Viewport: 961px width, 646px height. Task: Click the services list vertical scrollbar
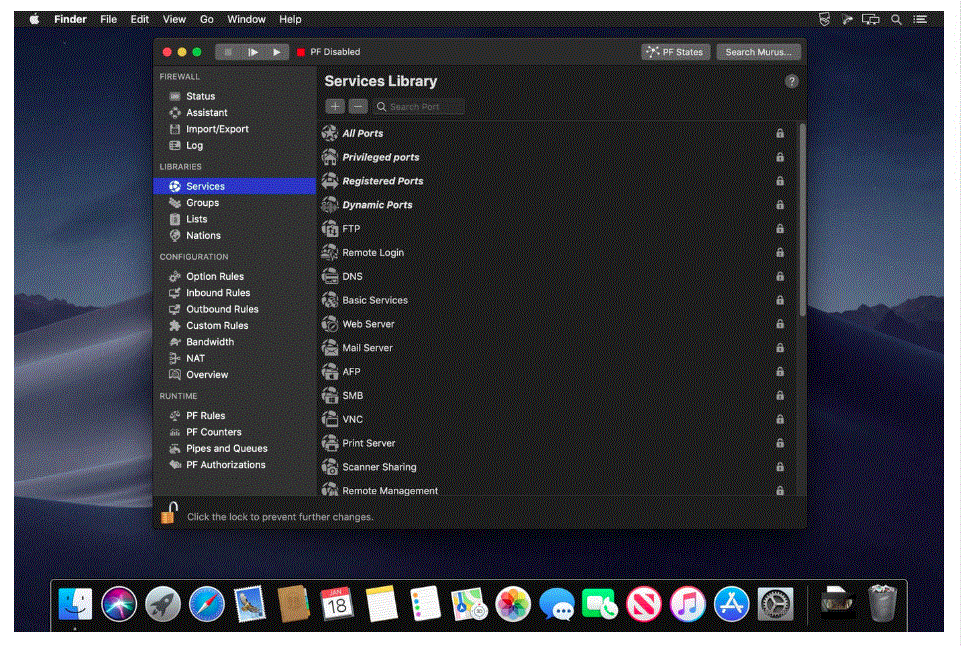(x=802, y=221)
